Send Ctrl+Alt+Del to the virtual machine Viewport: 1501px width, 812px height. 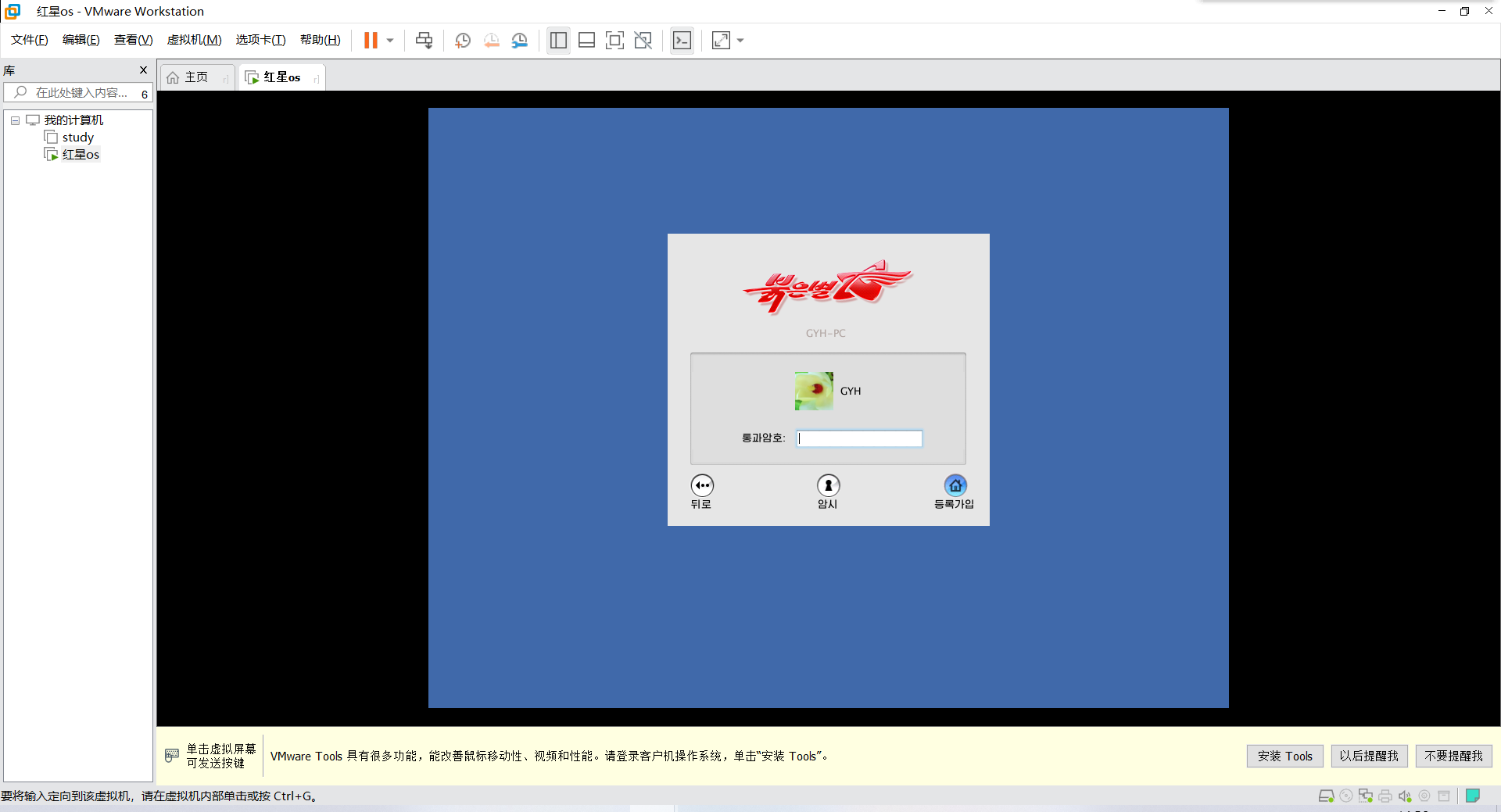pyautogui.click(x=424, y=41)
